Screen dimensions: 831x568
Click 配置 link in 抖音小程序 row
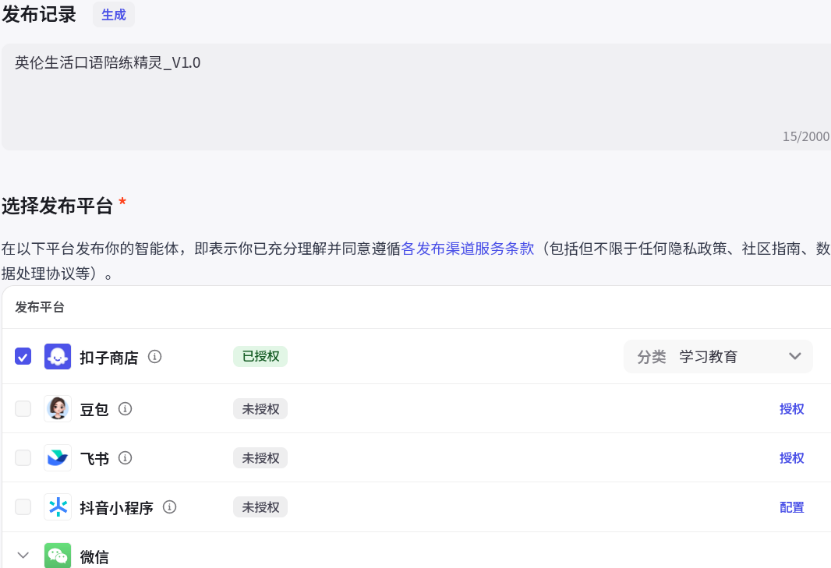792,507
